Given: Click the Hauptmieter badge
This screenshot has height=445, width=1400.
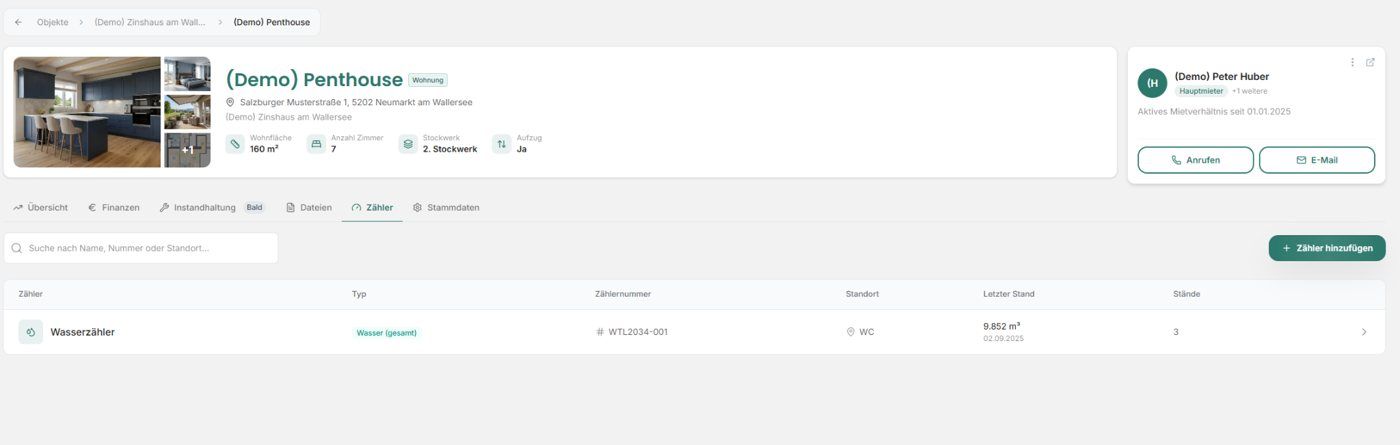Looking at the screenshot, I should click(x=1201, y=91).
